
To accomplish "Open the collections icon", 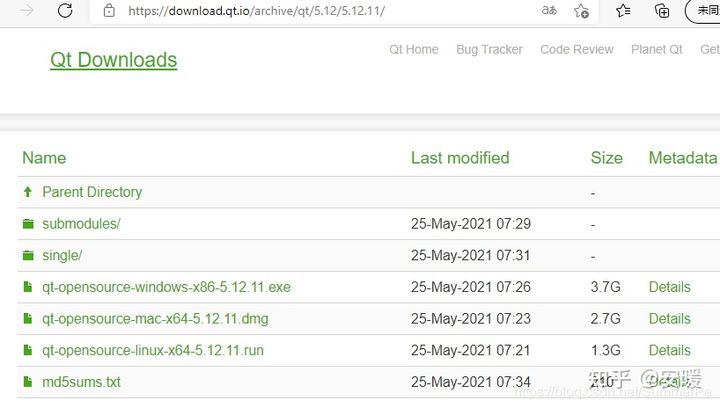I will click(x=662, y=11).
